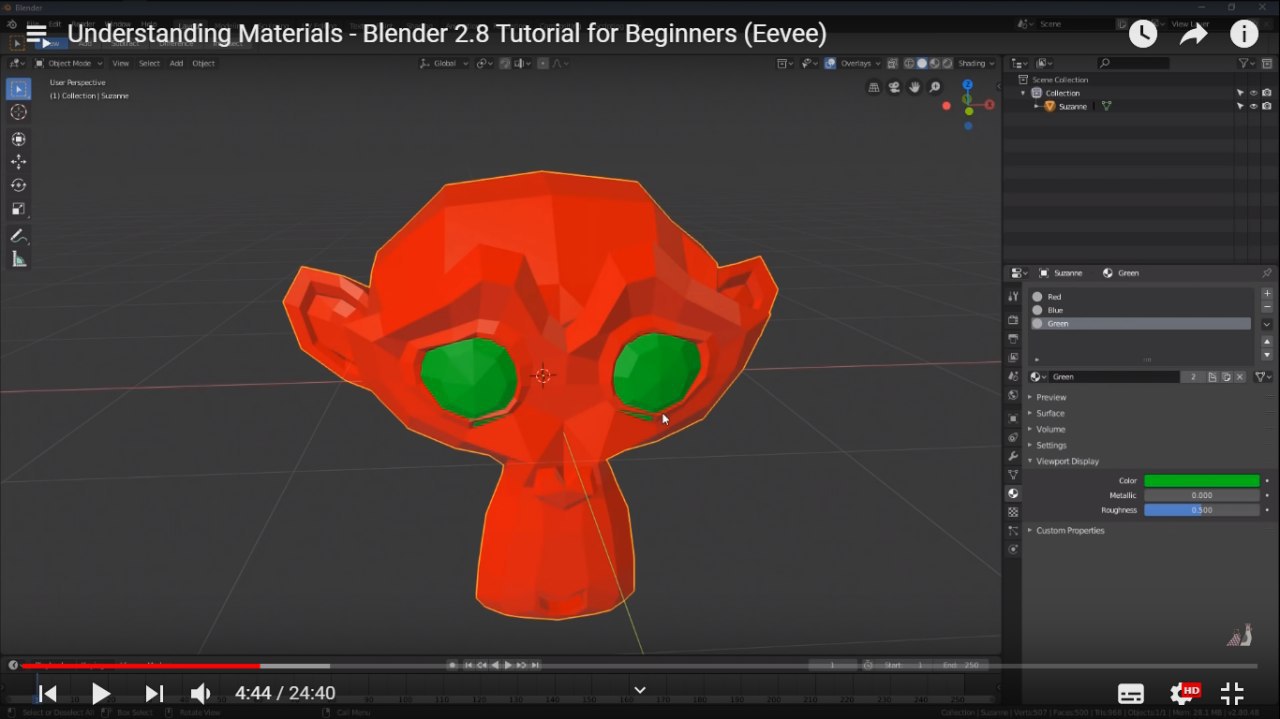Expand the Suzanne object in outliner

pos(1036,106)
